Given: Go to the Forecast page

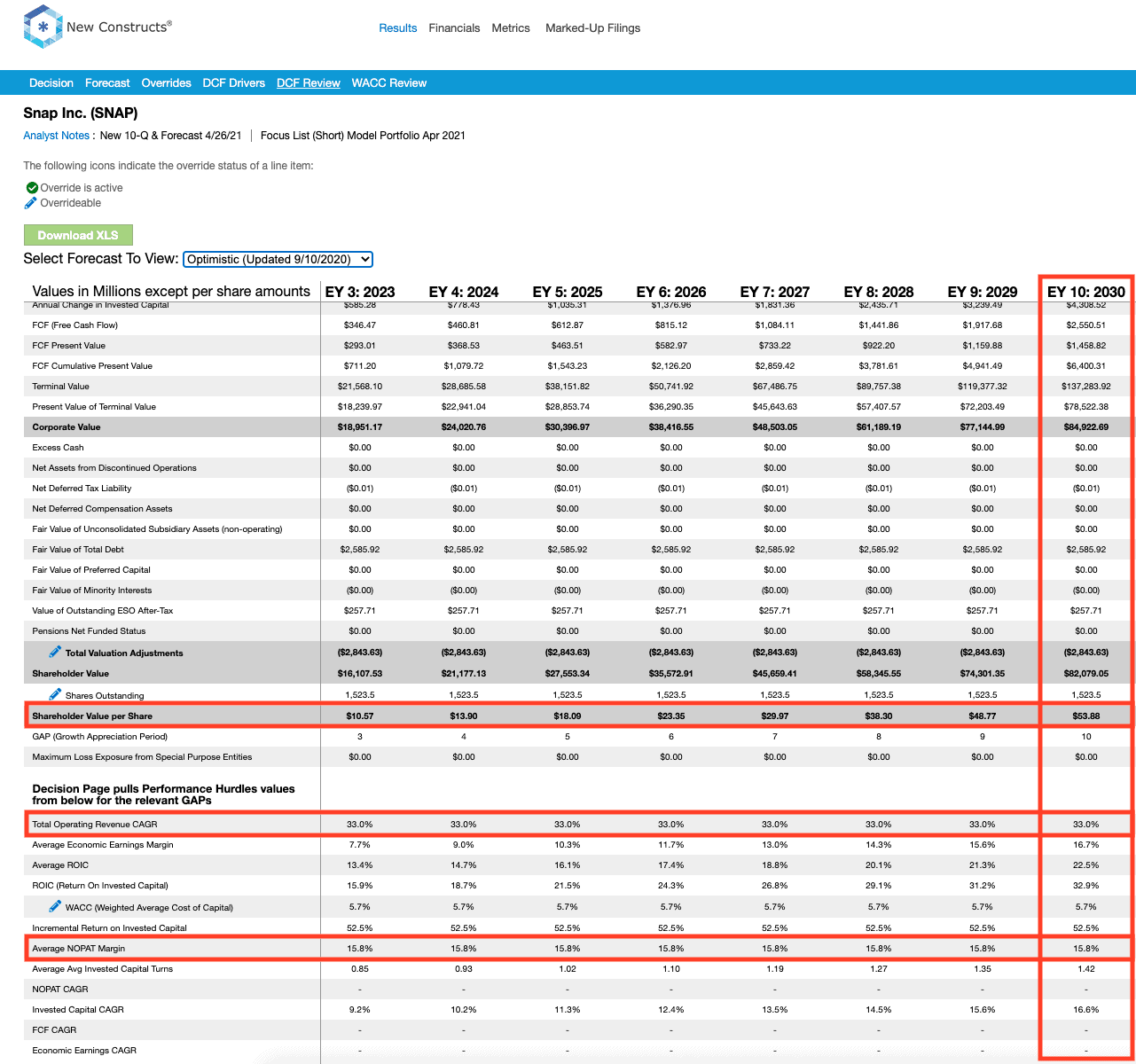Looking at the screenshot, I should tap(107, 82).
